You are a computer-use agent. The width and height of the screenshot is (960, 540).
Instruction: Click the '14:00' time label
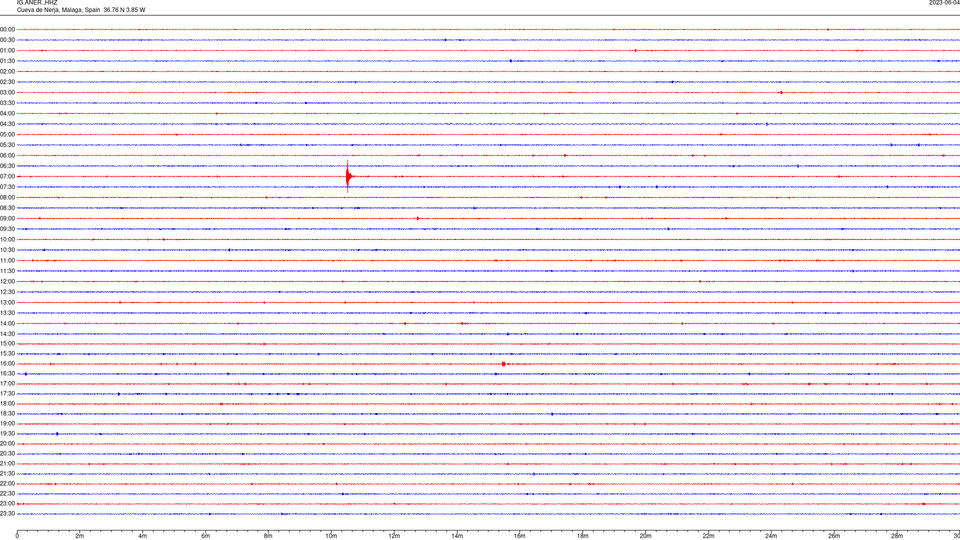7,323
